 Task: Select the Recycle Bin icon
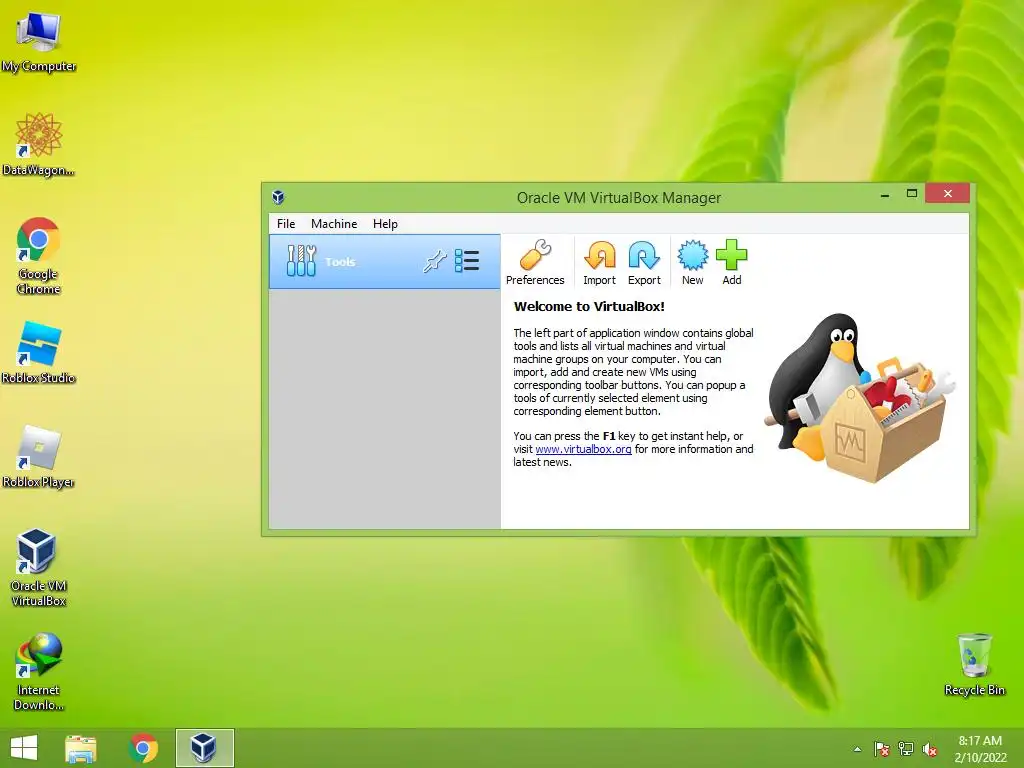tap(974, 664)
